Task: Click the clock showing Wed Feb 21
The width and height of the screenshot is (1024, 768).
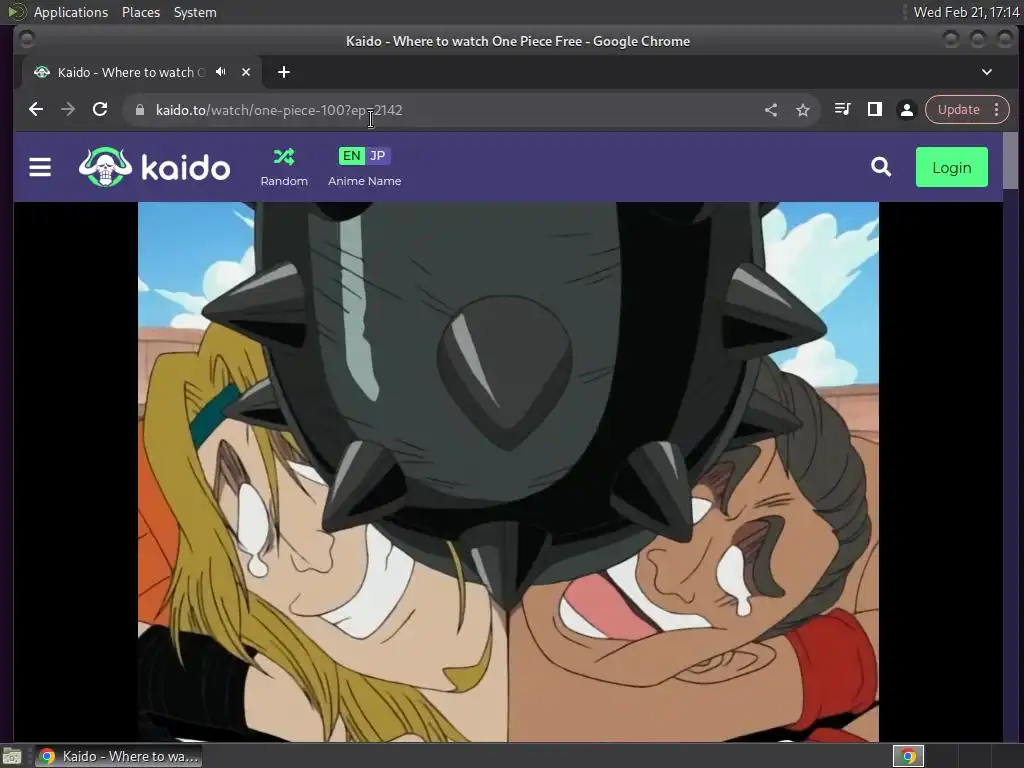Action: pyautogui.click(x=966, y=12)
